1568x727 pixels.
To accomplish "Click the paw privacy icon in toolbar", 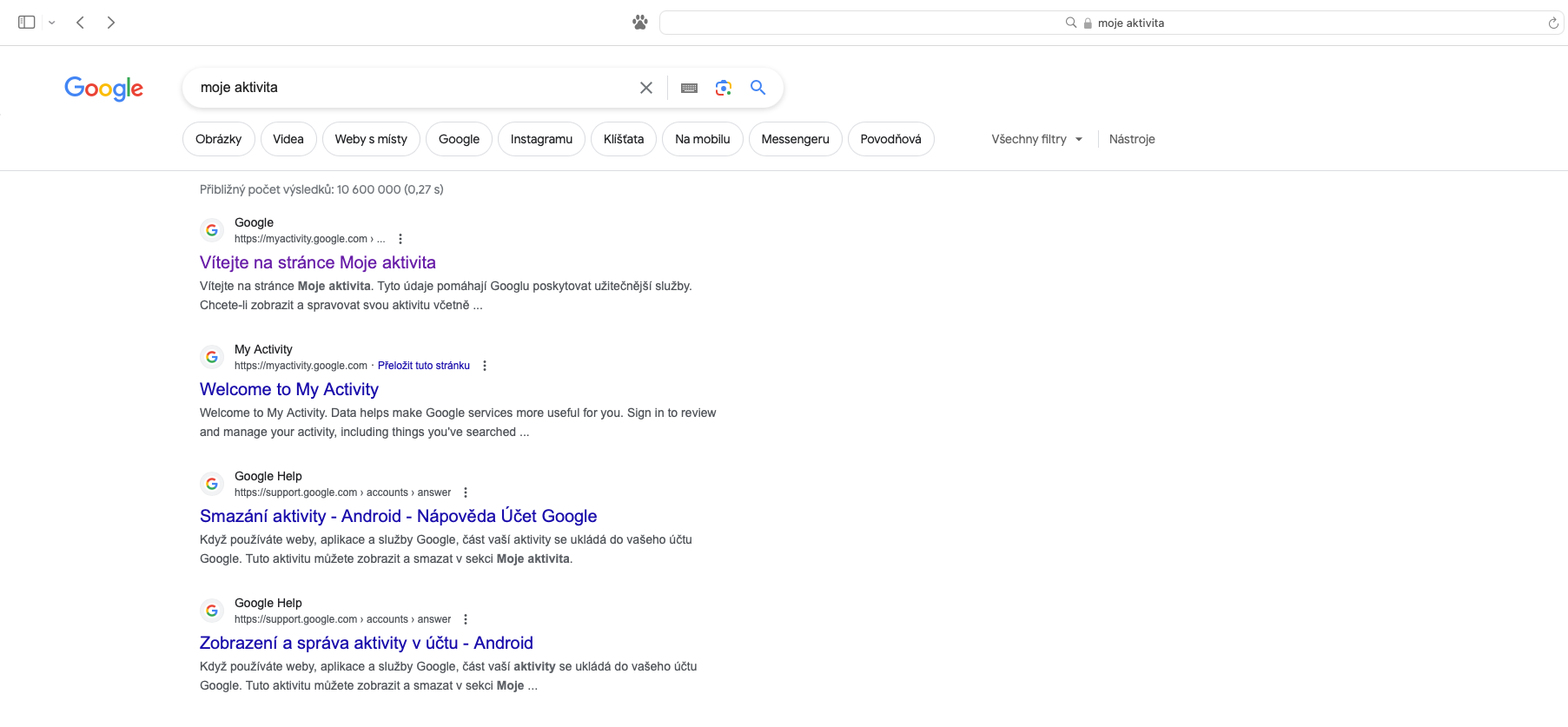I will tap(640, 23).
